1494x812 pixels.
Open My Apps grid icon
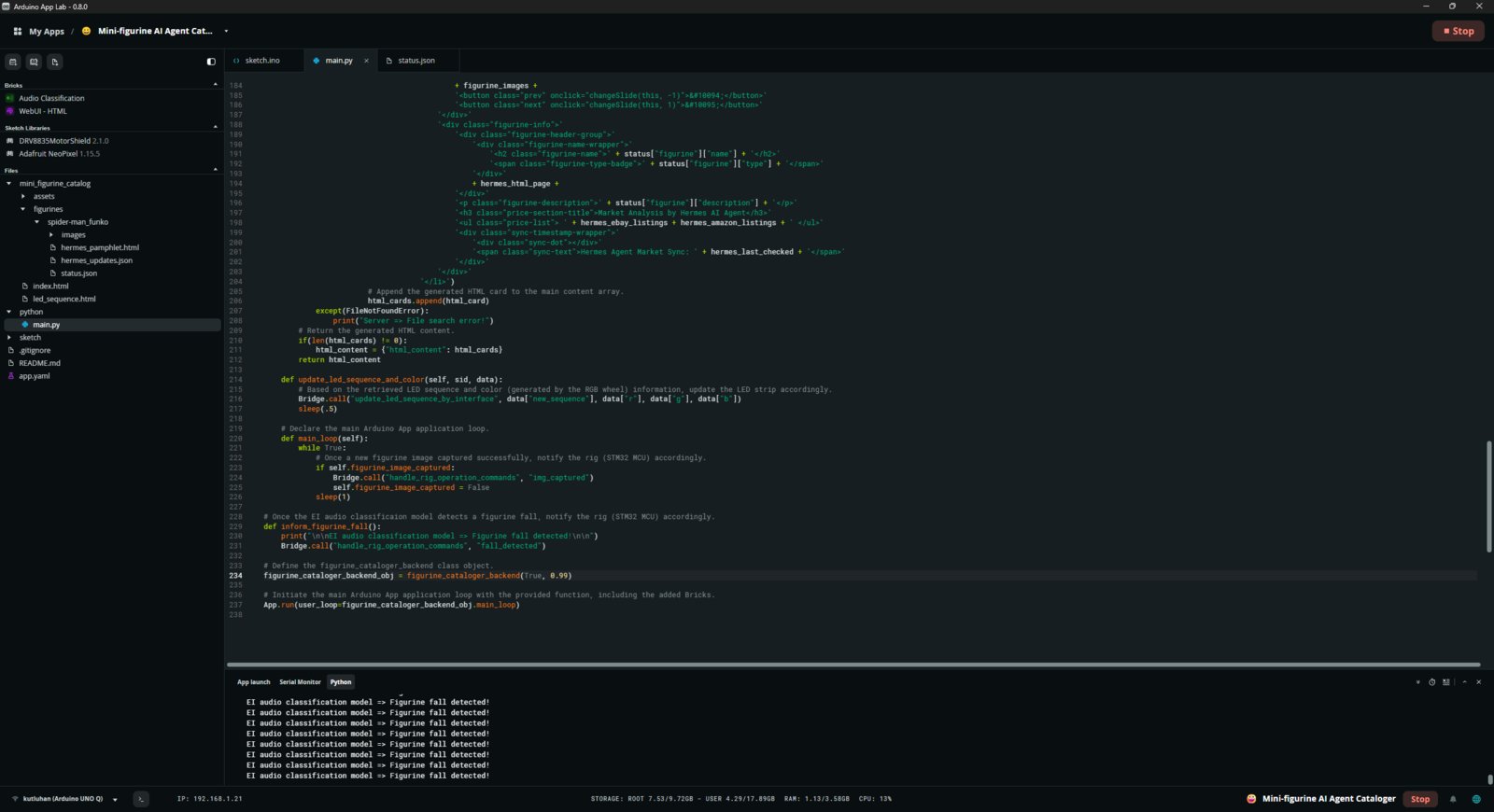tap(17, 31)
